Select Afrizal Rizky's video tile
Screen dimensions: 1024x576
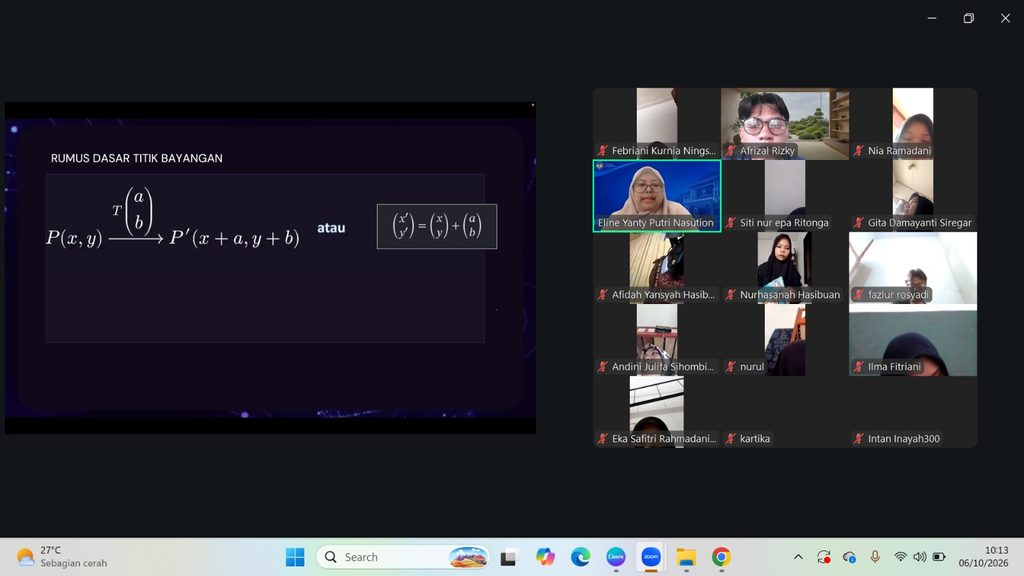click(x=785, y=124)
